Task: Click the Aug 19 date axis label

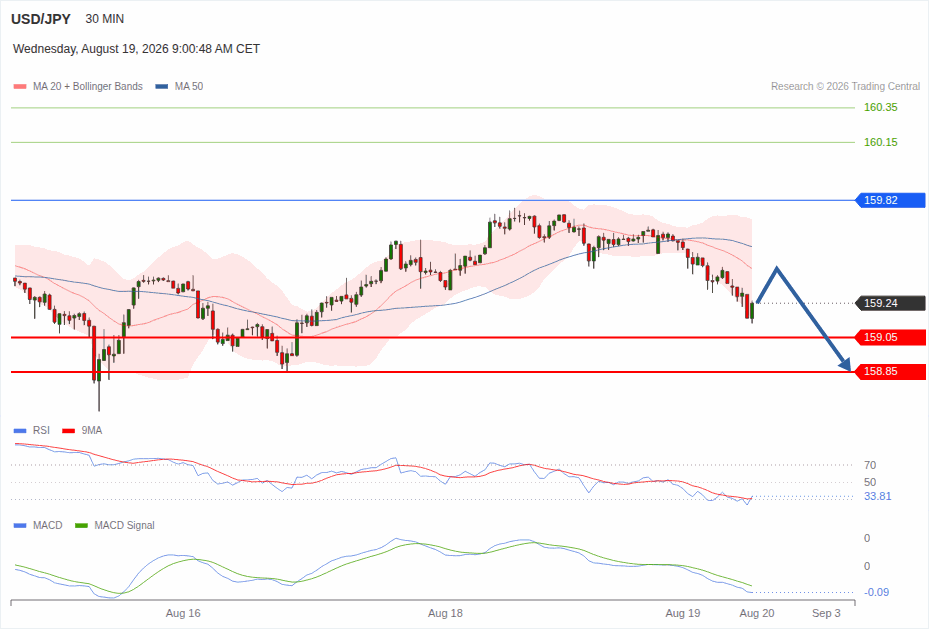Action: coord(683,613)
